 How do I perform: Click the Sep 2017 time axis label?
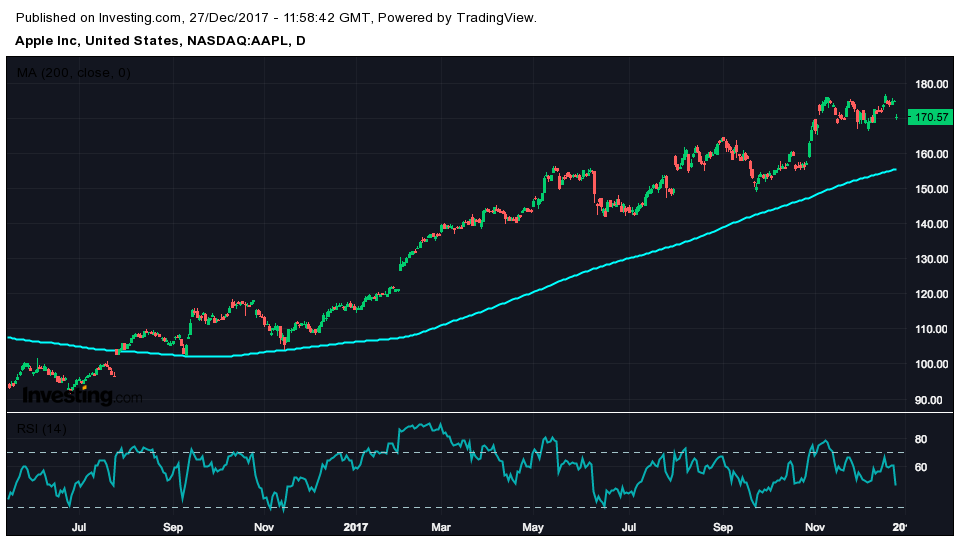[x=722, y=527]
